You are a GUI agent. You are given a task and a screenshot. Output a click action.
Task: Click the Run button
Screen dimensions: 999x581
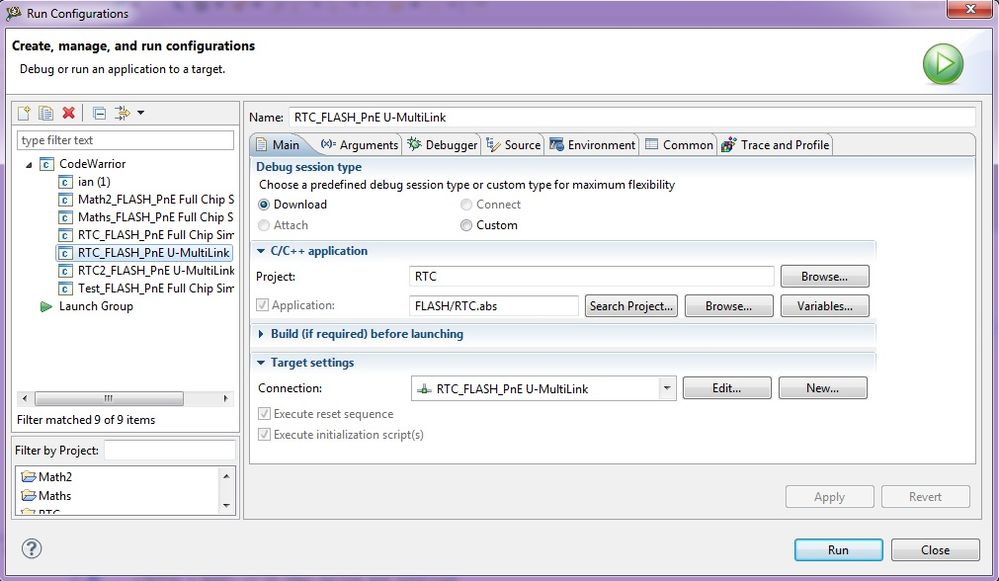pyautogui.click(x=838, y=549)
